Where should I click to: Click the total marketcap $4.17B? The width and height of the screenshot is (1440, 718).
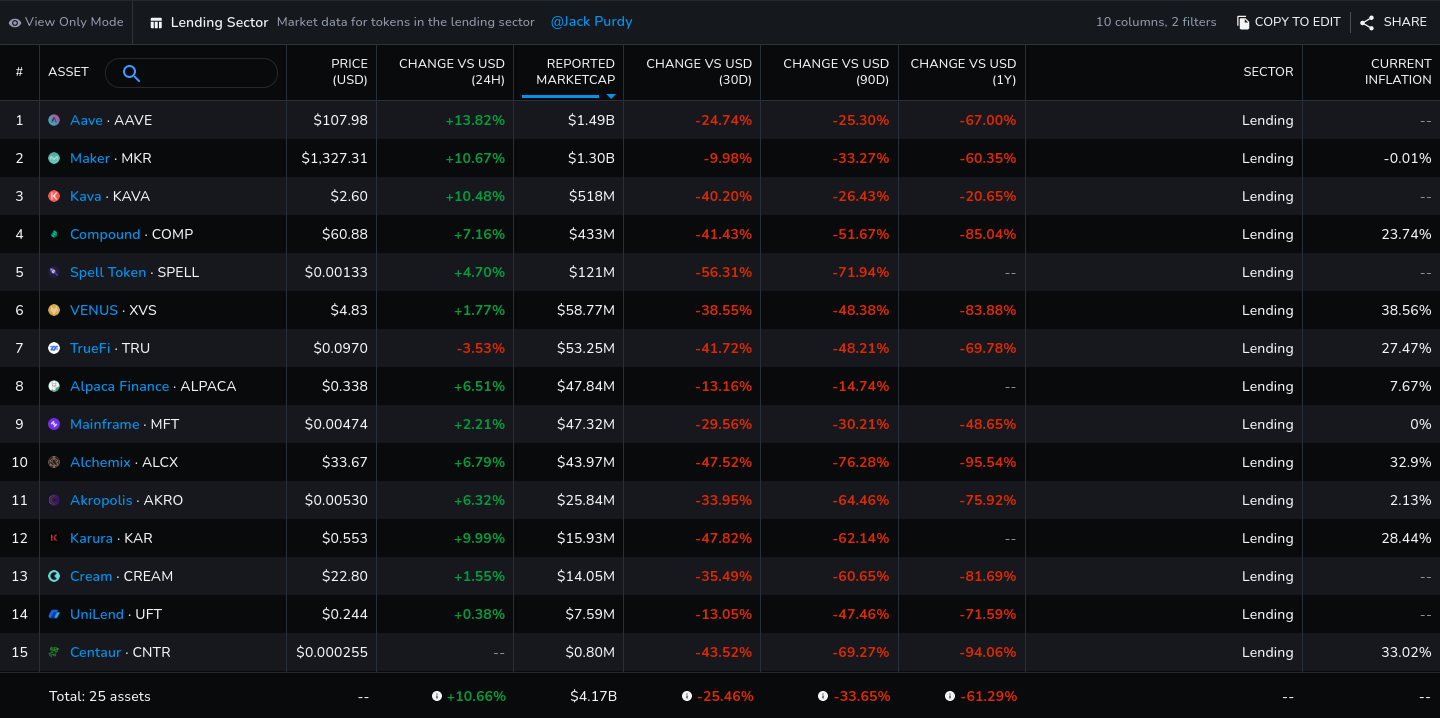pyautogui.click(x=593, y=696)
